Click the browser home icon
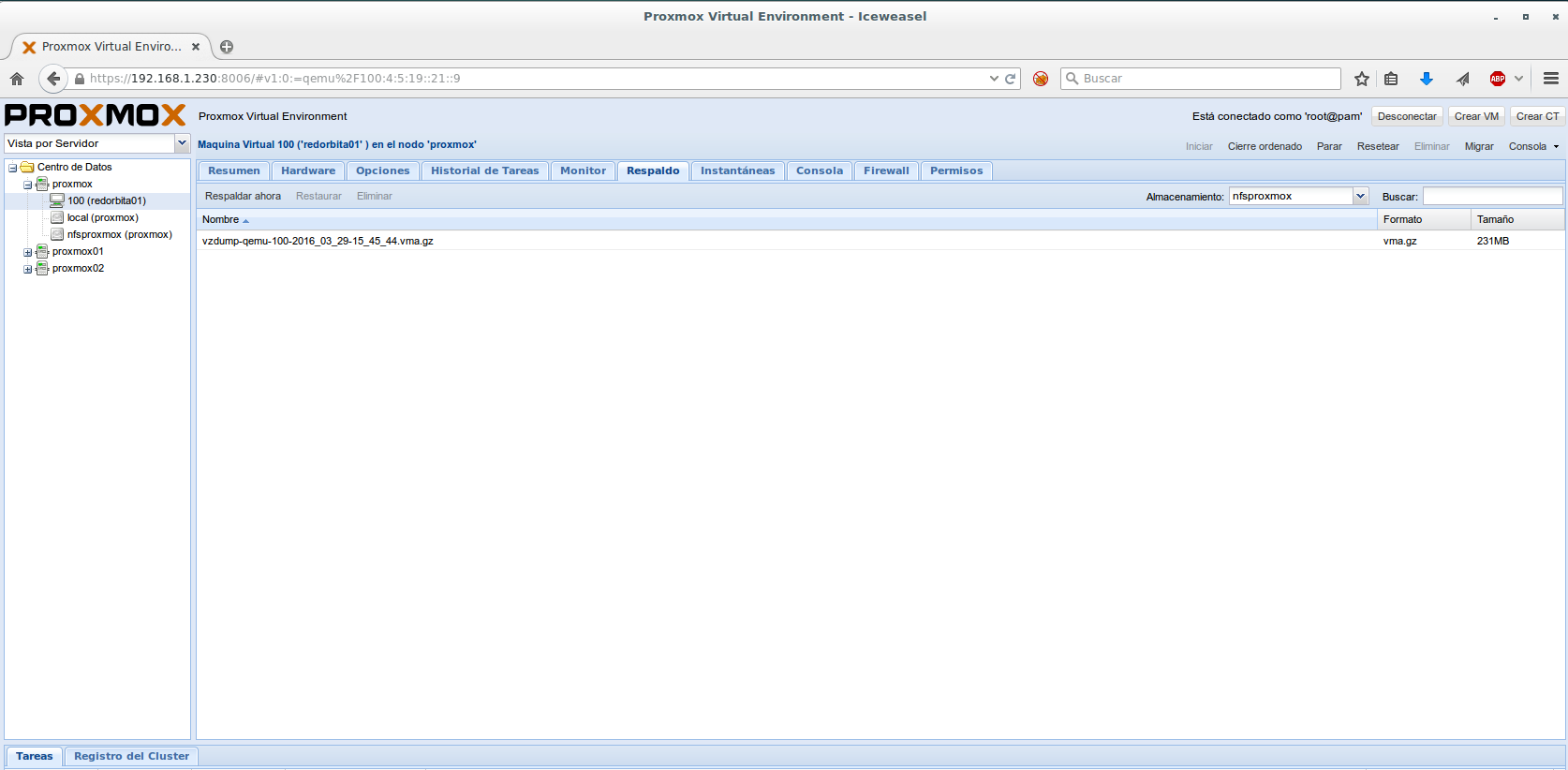1568x770 pixels. click(17, 79)
